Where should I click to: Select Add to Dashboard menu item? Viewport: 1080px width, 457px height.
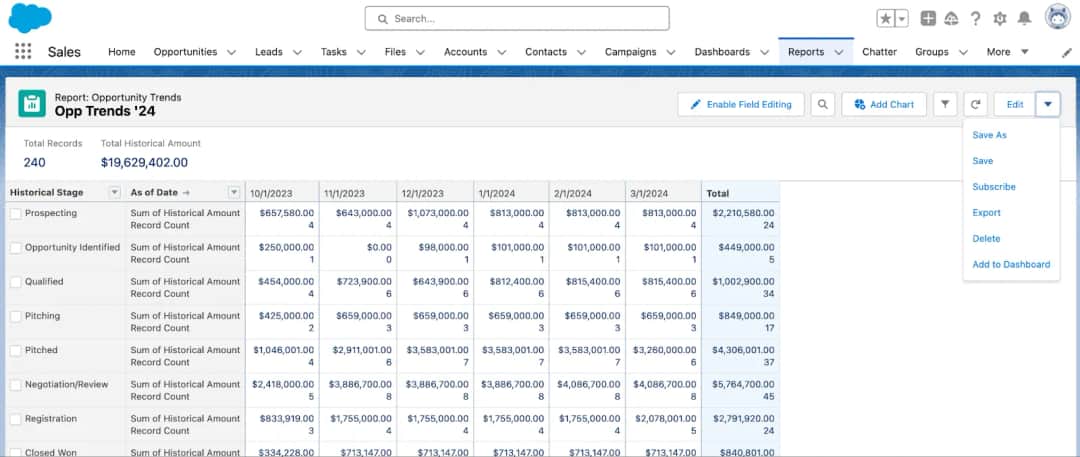[x=1011, y=265]
